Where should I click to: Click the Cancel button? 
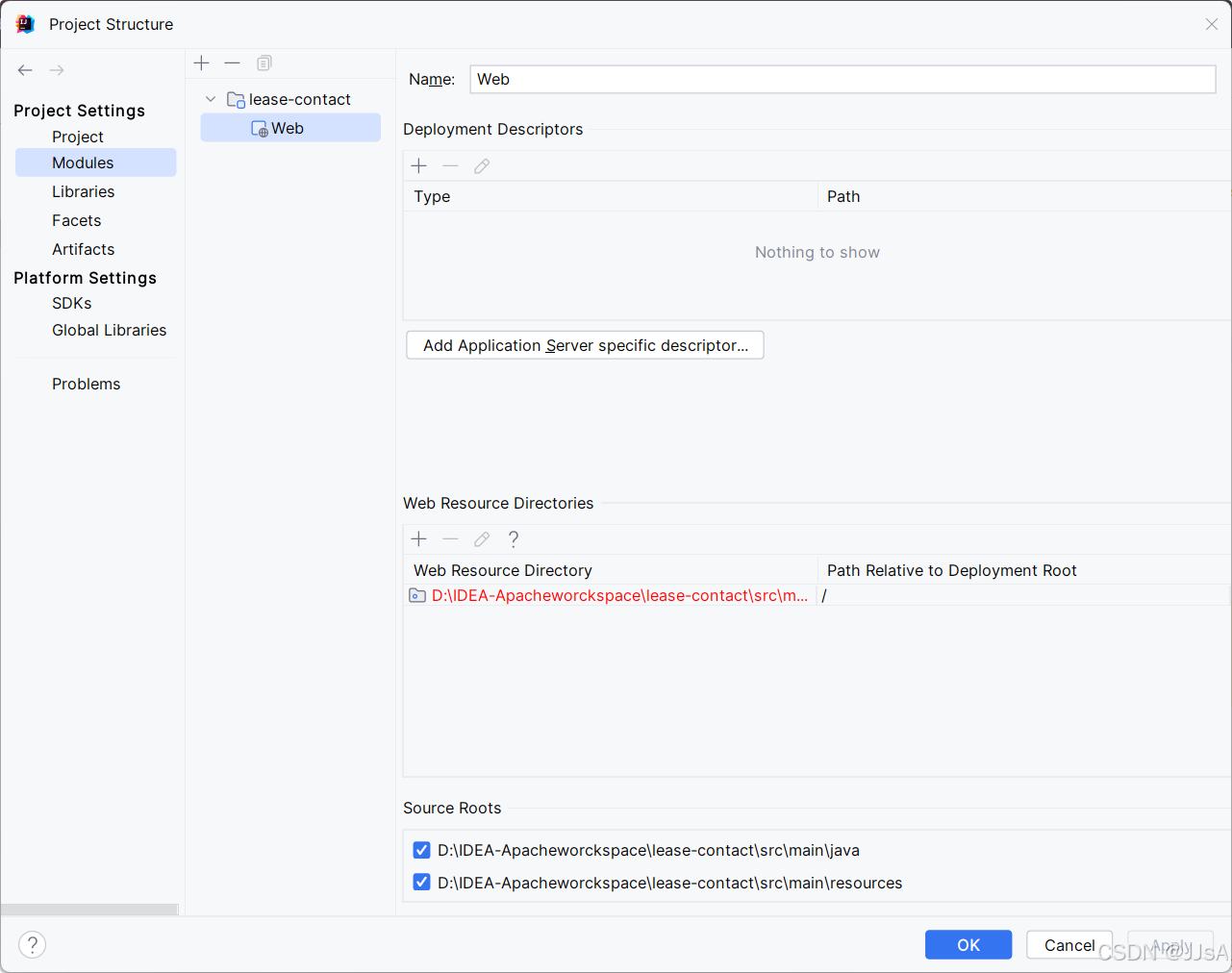tap(1069, 945)
